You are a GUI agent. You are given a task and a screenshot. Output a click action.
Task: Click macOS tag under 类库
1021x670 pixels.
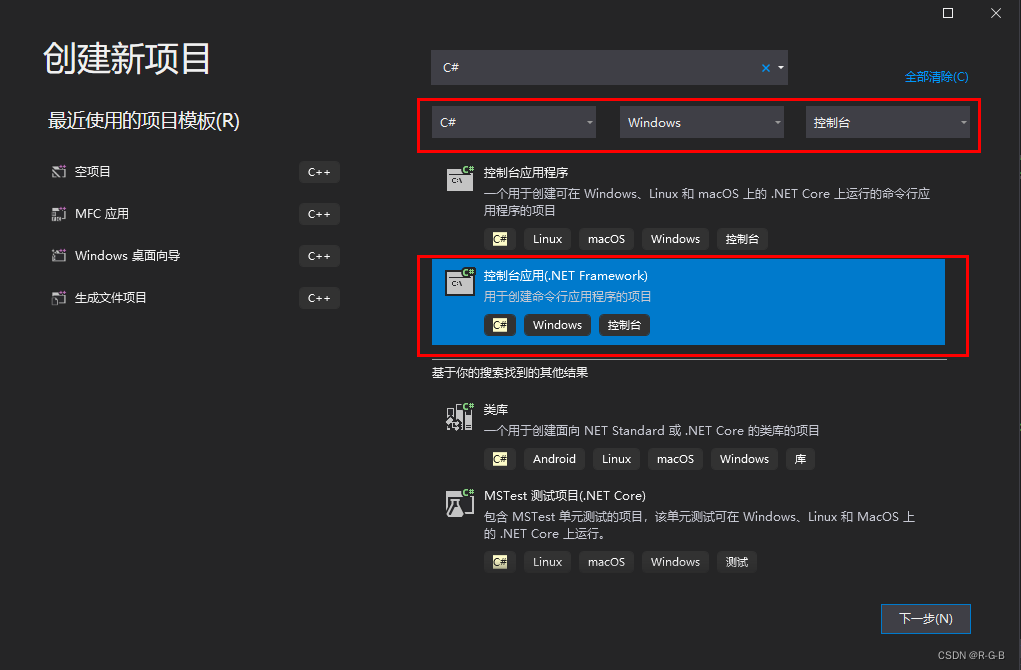click(675, 459)
